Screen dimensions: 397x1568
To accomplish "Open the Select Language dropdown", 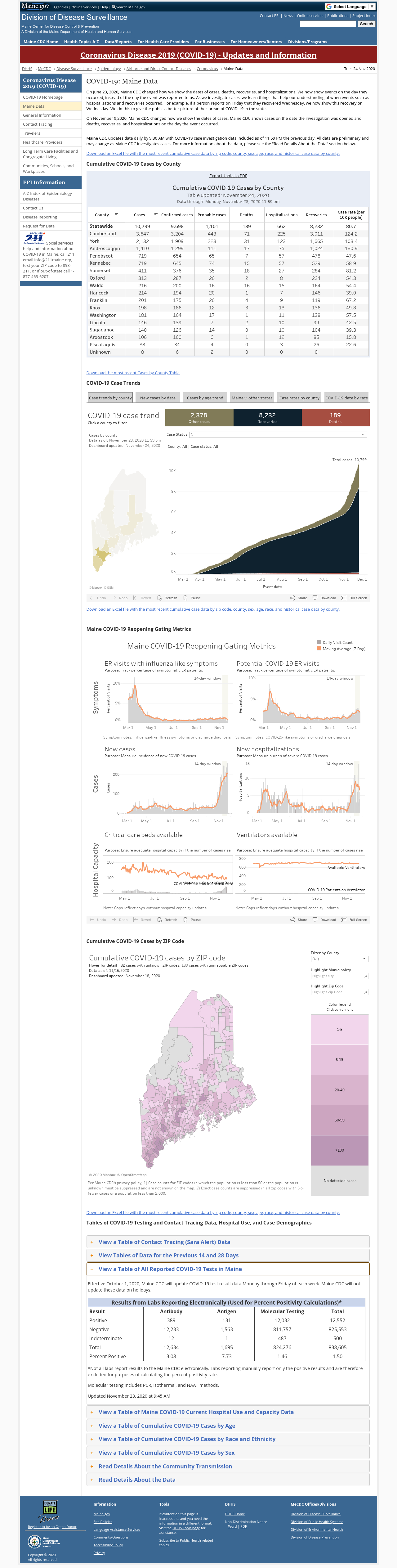I will point(350,7).
